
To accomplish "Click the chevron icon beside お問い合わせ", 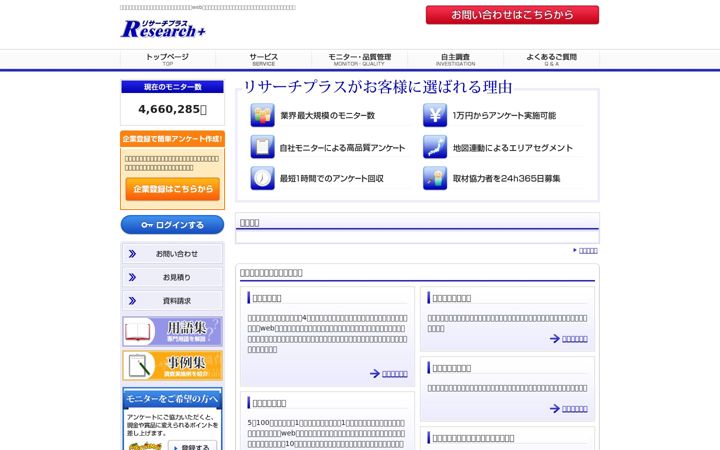I will pyautogui.click(x=132, y=253).
